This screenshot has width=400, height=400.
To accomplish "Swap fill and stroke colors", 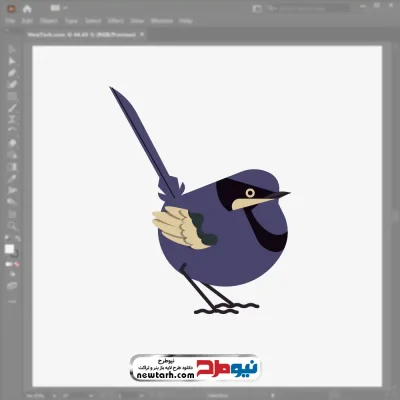I will click(x=17, y=239).
